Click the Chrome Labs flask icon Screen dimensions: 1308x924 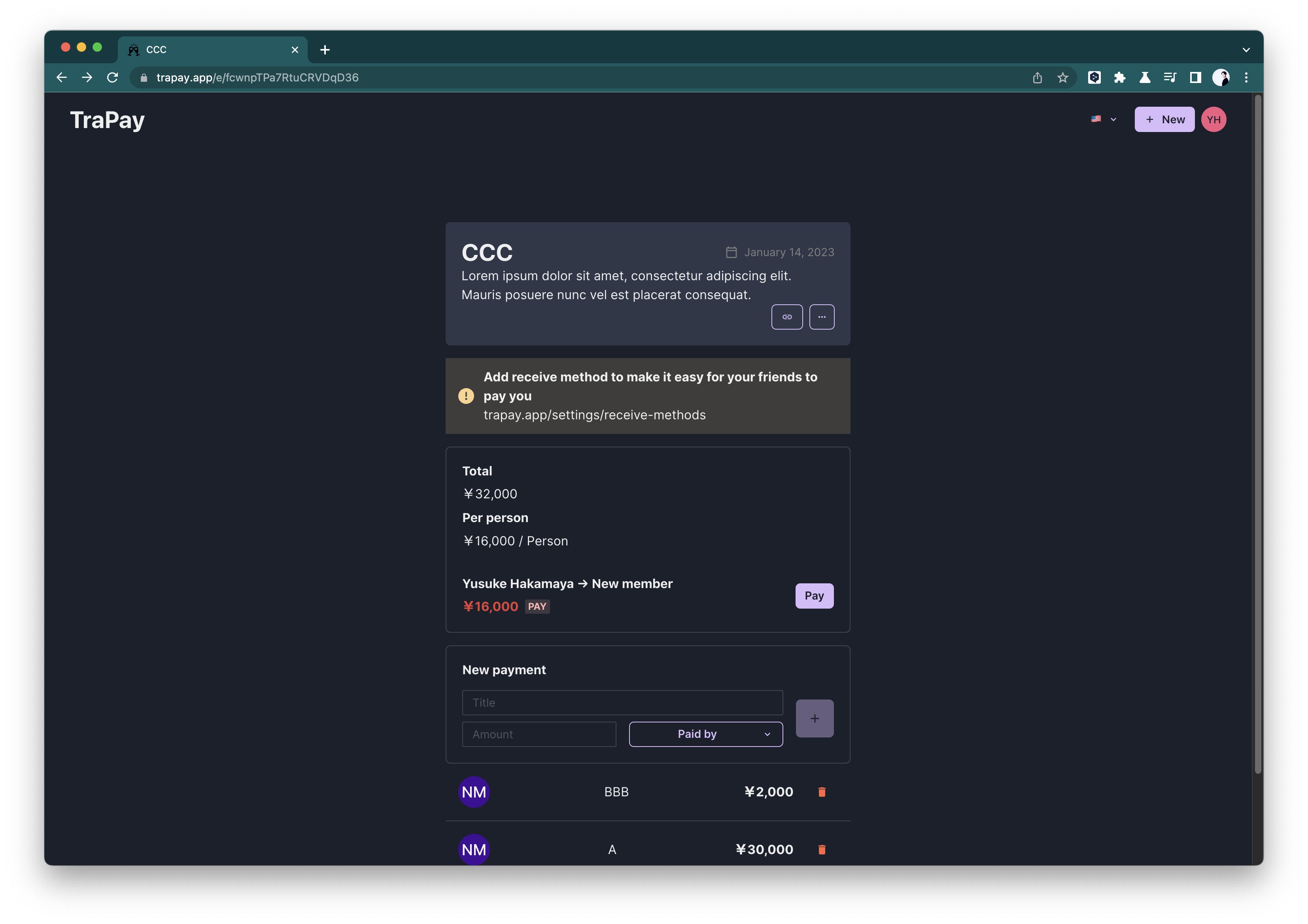coord(1144,77)
